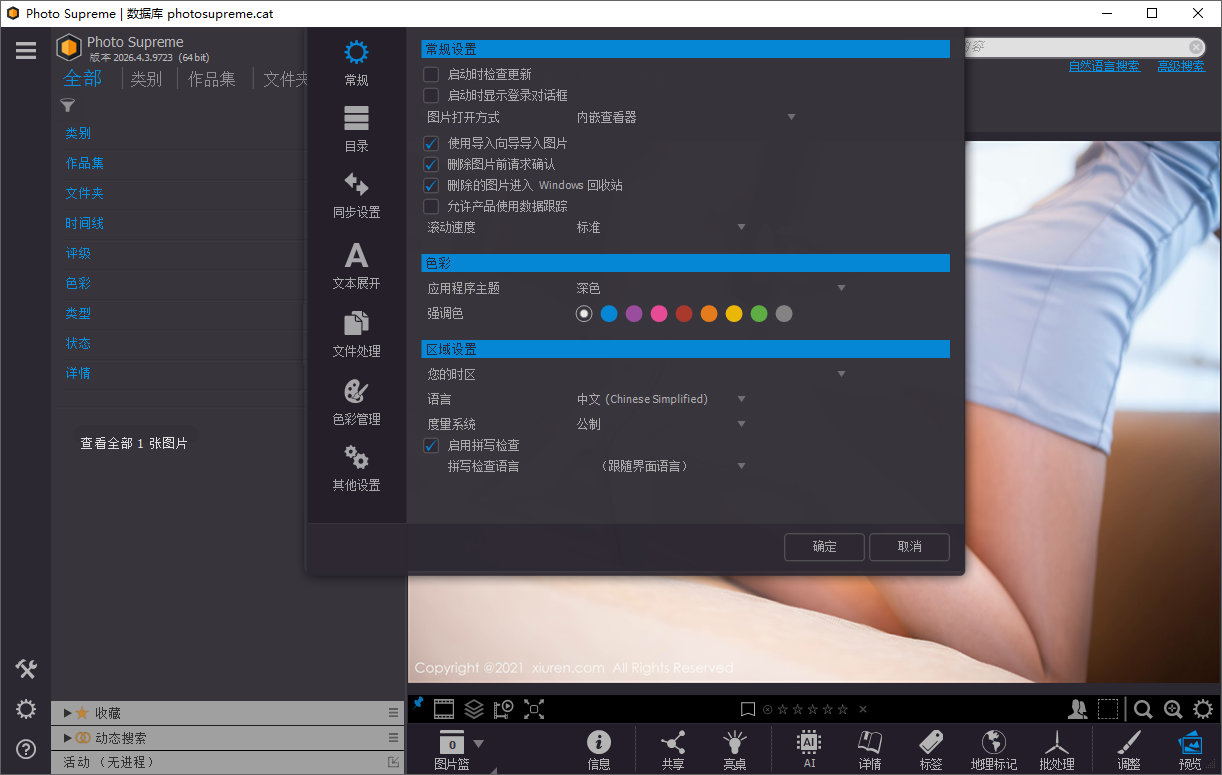Open the 图片篮 dropdown arrow

(x=478, y=743)
